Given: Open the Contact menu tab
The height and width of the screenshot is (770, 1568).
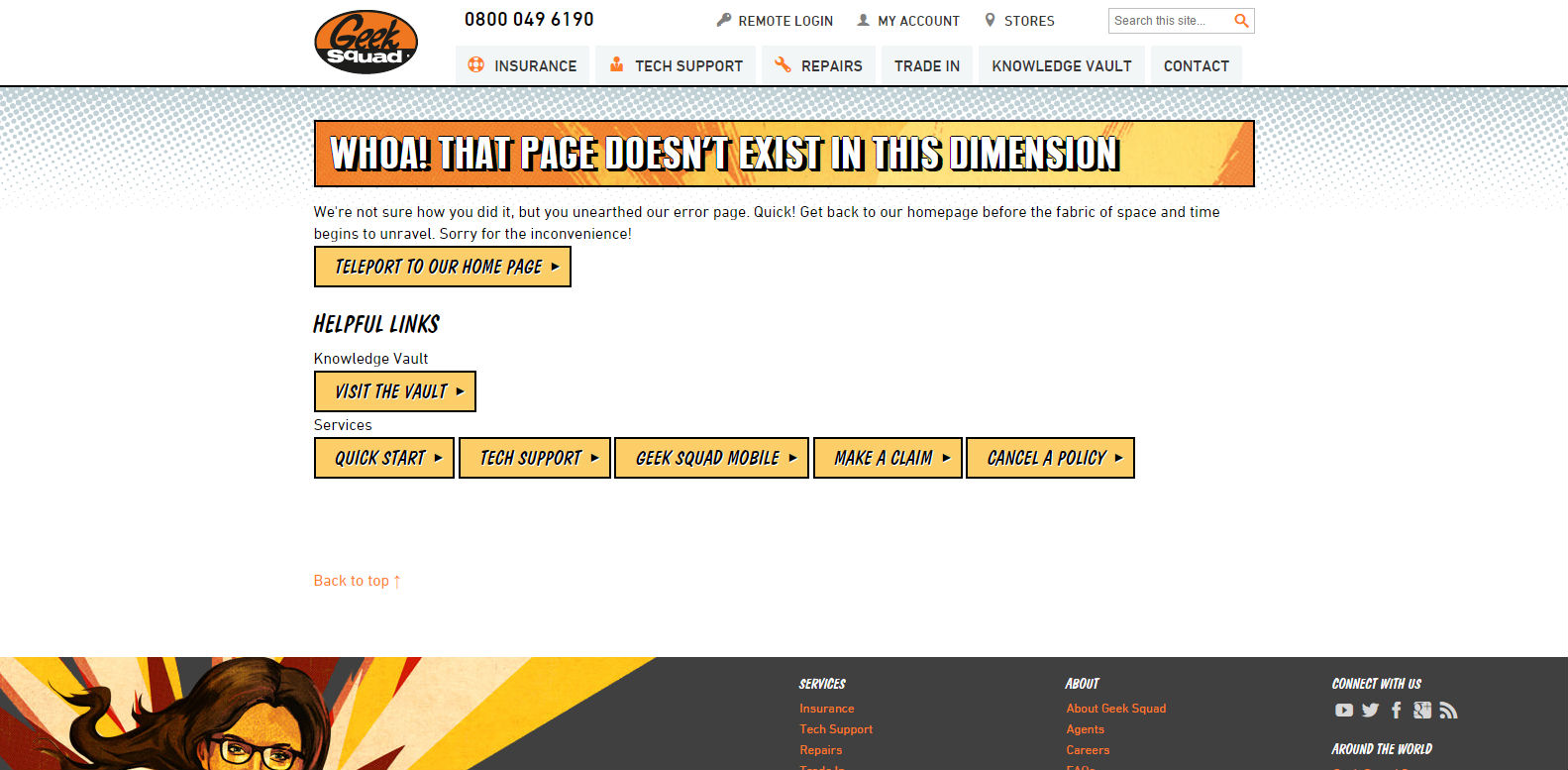Looking at the screenshot, I should coord(1197,65).
